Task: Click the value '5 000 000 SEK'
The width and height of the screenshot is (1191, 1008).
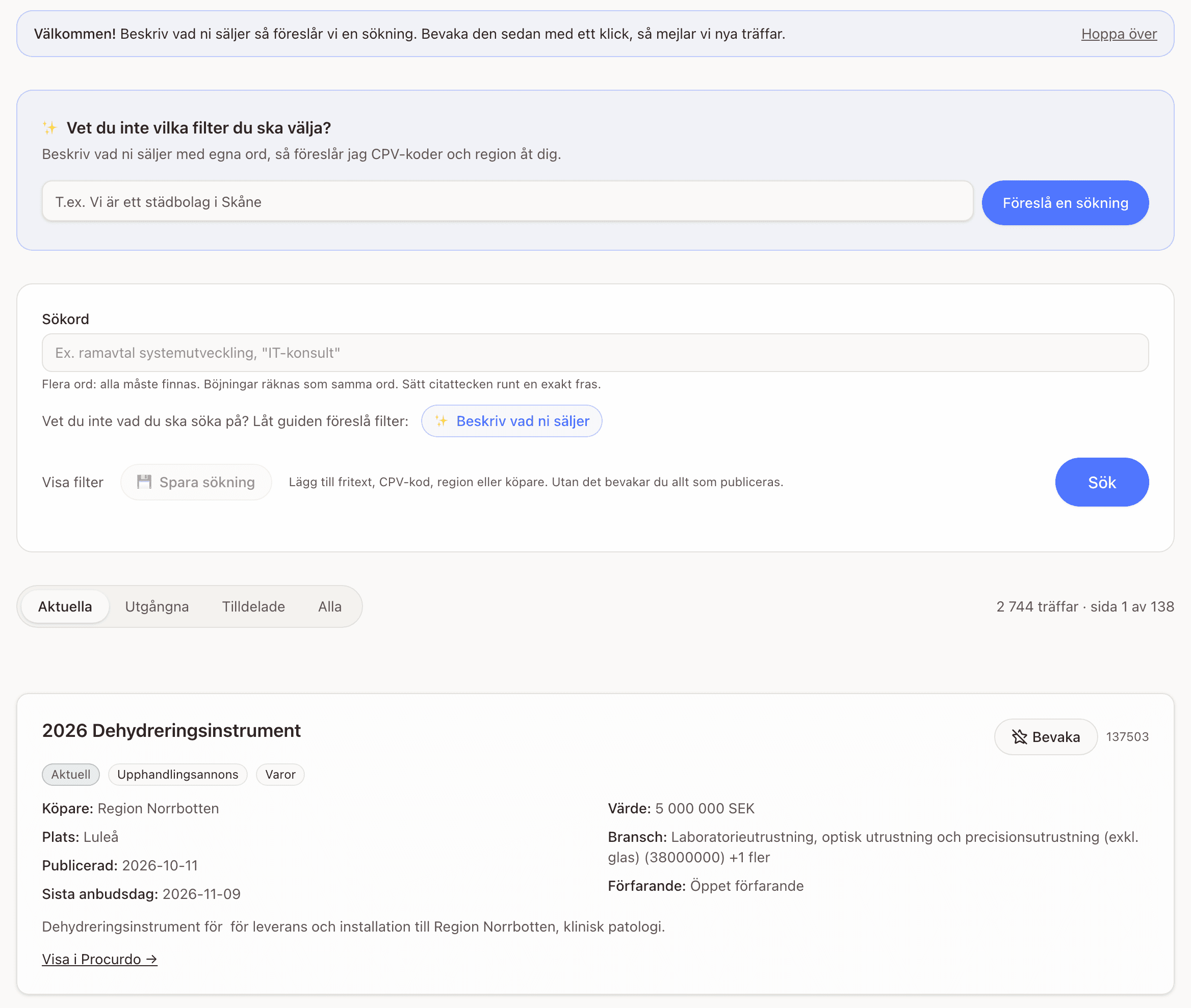Action: tap(705, 808)
